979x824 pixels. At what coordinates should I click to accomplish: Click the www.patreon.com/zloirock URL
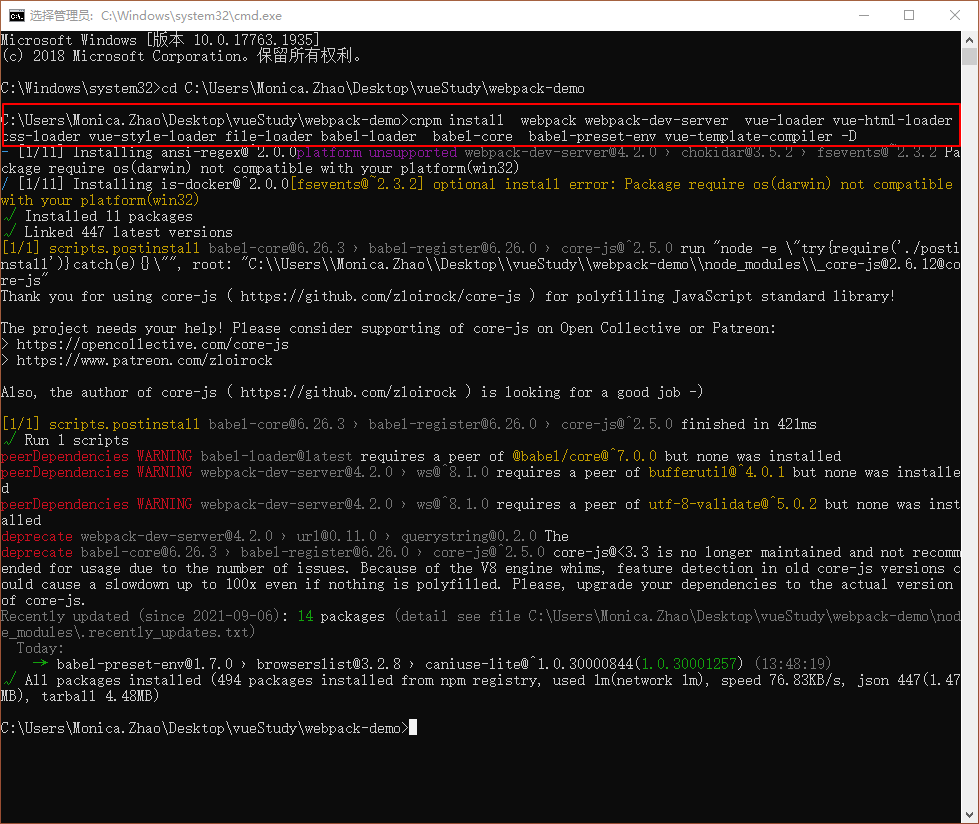[x=144, y=360]
